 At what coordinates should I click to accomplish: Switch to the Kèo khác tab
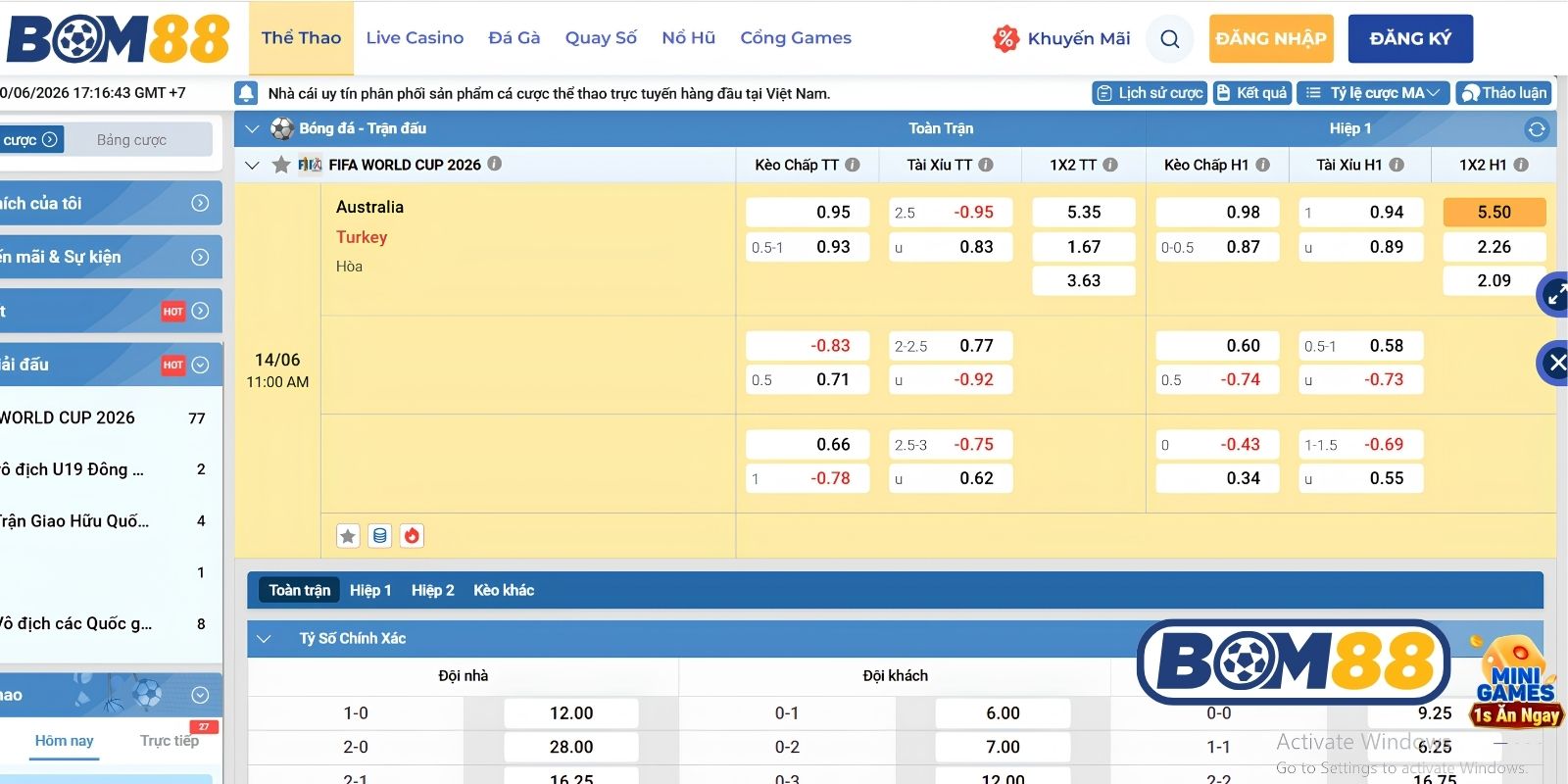tap(504, 590)
